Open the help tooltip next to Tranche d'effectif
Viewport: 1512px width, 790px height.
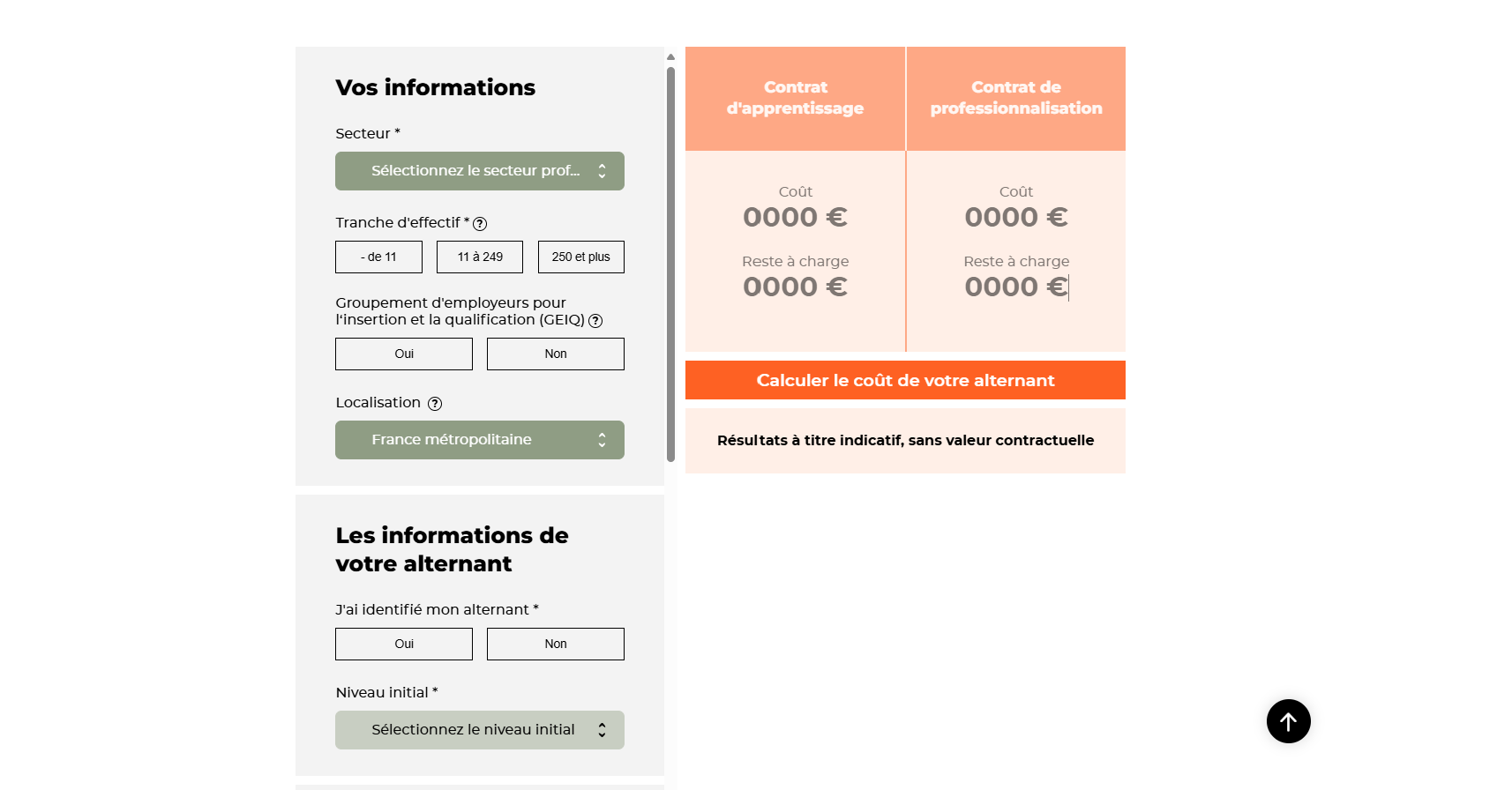coord(480,224)
